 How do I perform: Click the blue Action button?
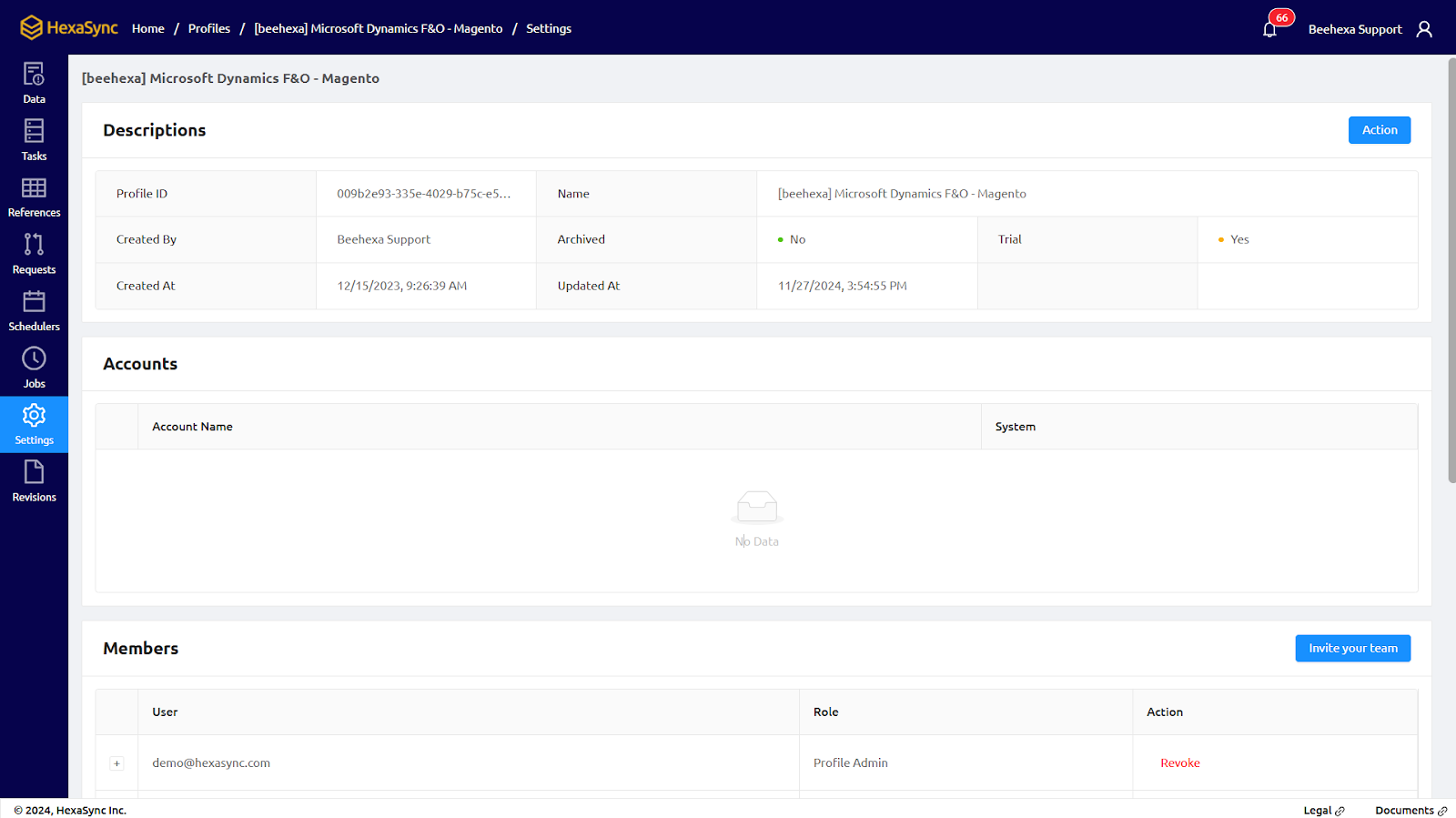coord(1380,130)
